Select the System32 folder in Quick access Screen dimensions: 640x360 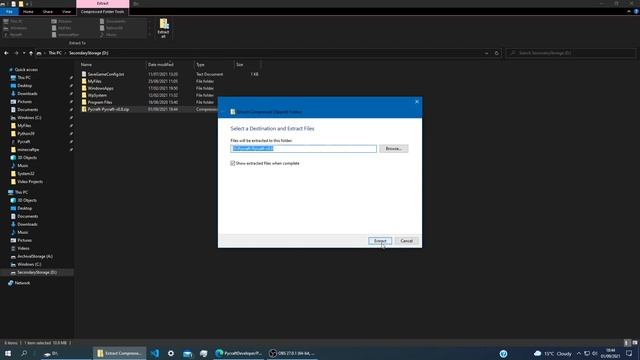[x=25, y=173]
